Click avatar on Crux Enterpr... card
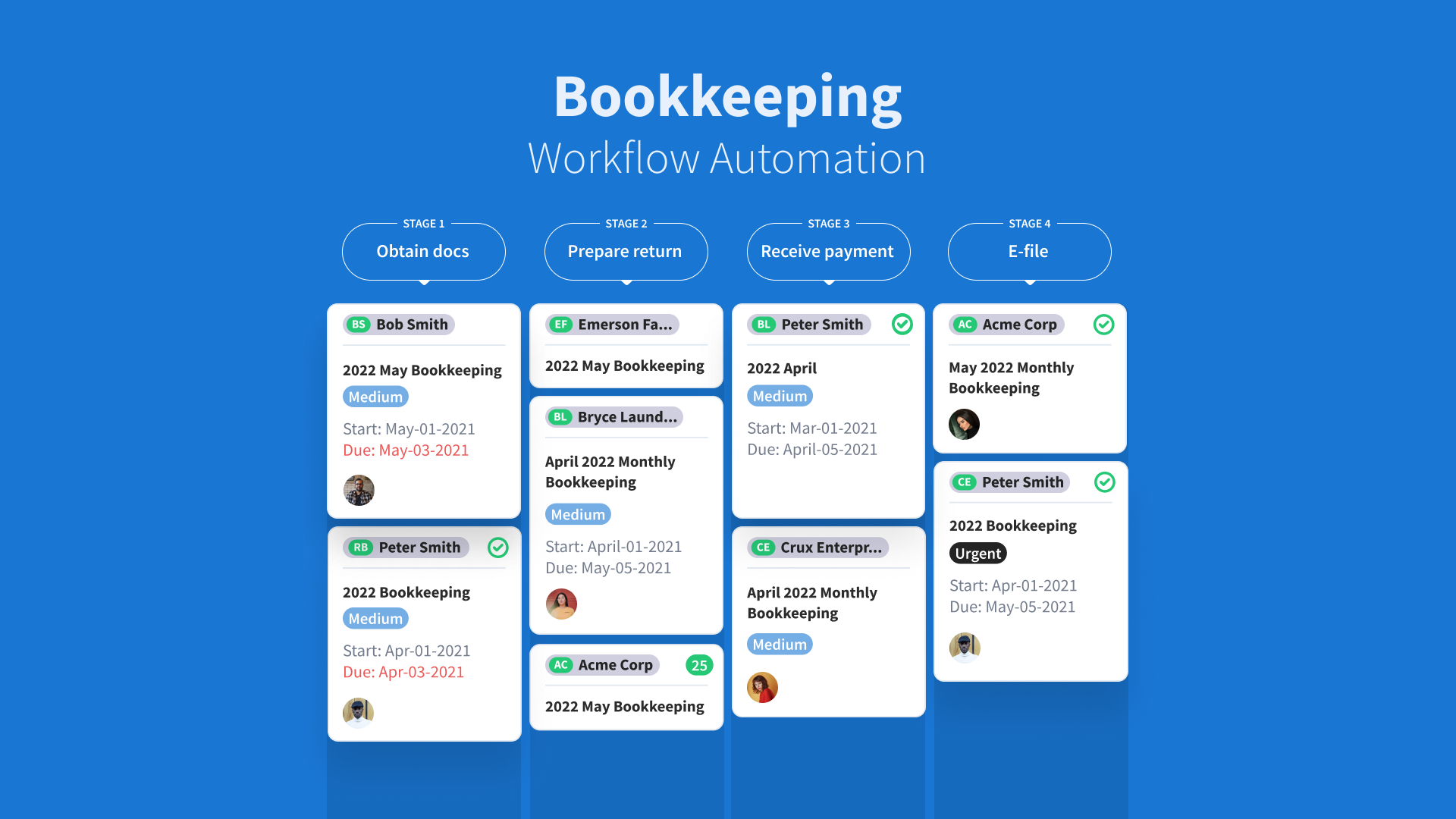Viewport: 1456px width, 819px height. (x=762, y=687)
